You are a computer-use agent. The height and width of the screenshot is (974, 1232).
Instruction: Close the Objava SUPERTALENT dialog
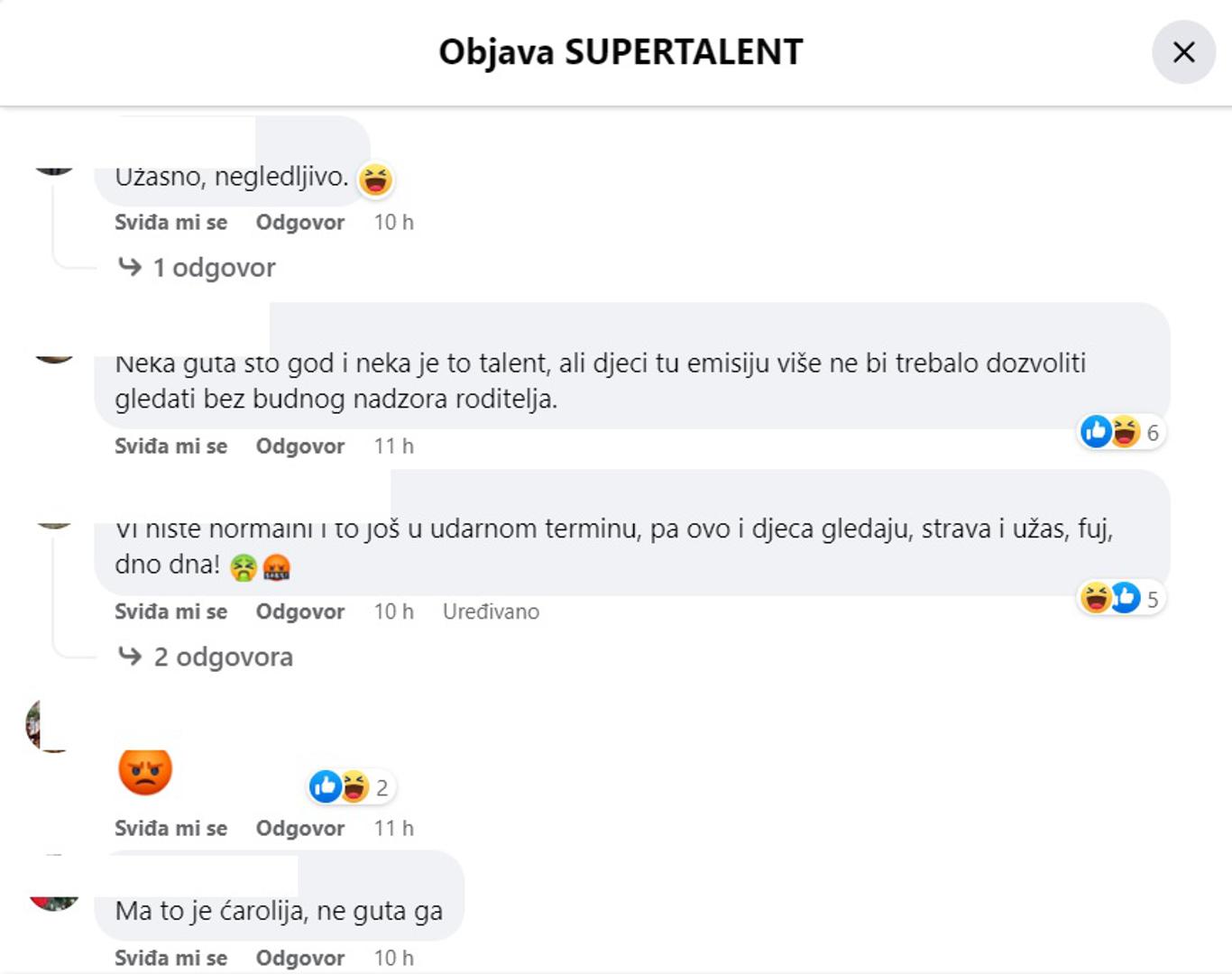pos(1183,52)
